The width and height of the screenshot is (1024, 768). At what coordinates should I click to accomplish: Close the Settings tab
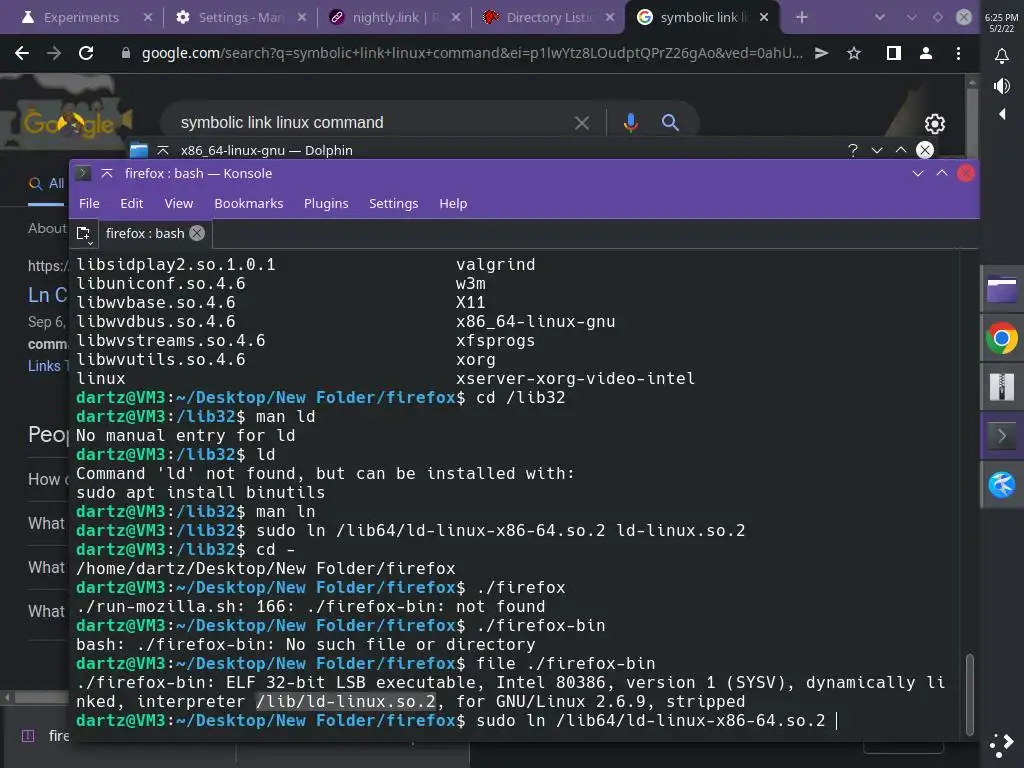pyautogui.click(x=302, y=17)
